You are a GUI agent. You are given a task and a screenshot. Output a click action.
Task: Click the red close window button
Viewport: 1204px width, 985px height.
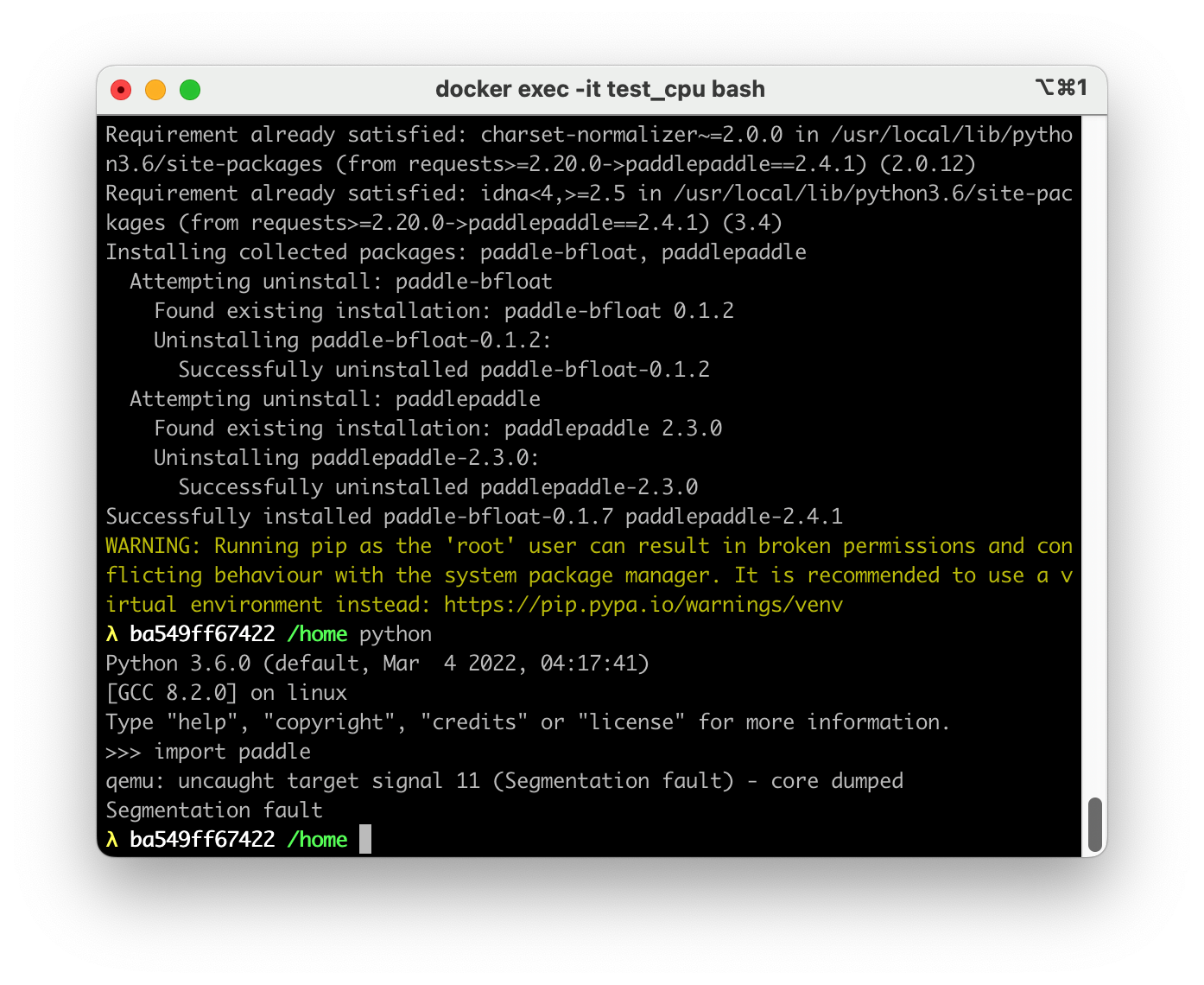(121, 90)
